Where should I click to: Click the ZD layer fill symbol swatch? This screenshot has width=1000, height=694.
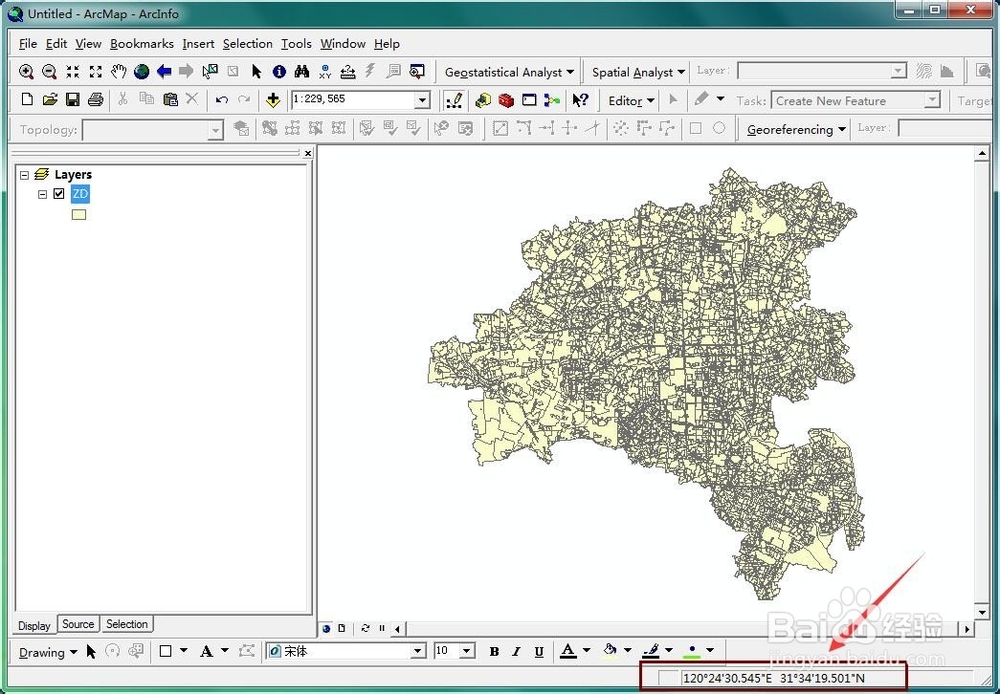click(x=79, y=215)
